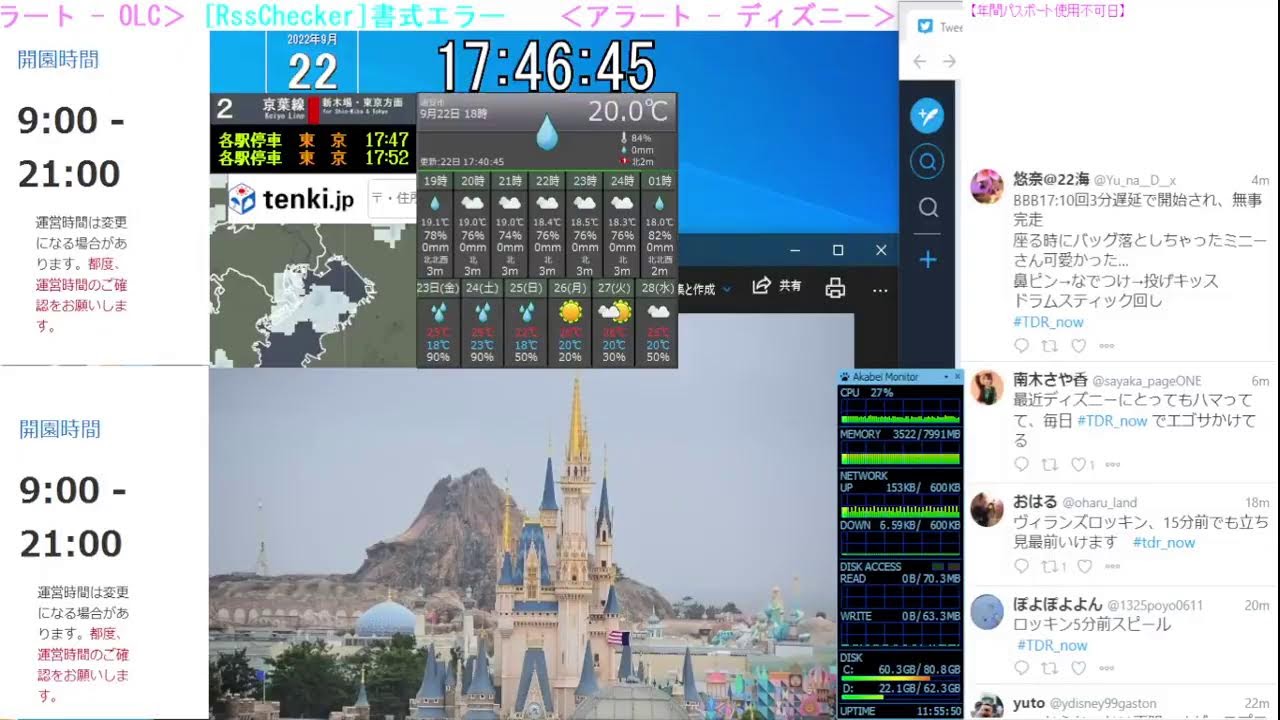Add a column with the plus icon
Viewport: 1280px width, 720px height.
click(928, 260)
